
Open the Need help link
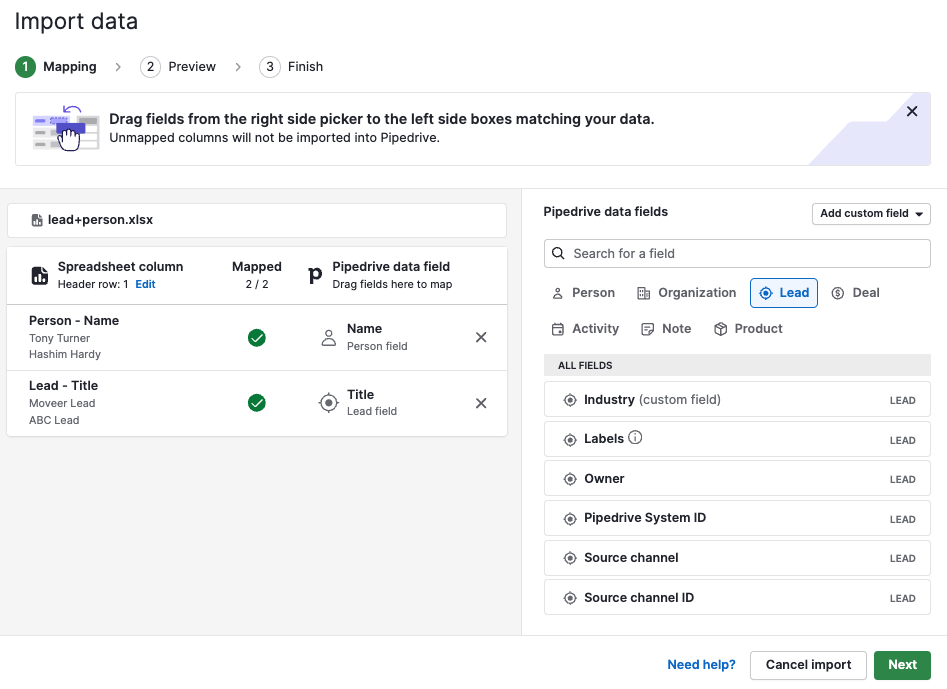pyautogui.click(x=701, y=665)
